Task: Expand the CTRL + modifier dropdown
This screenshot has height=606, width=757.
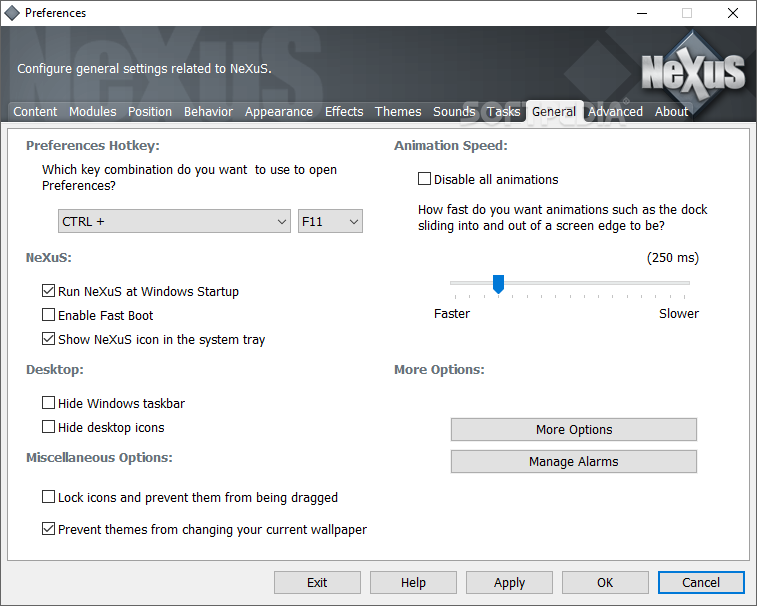Action: tap(174, 222)
